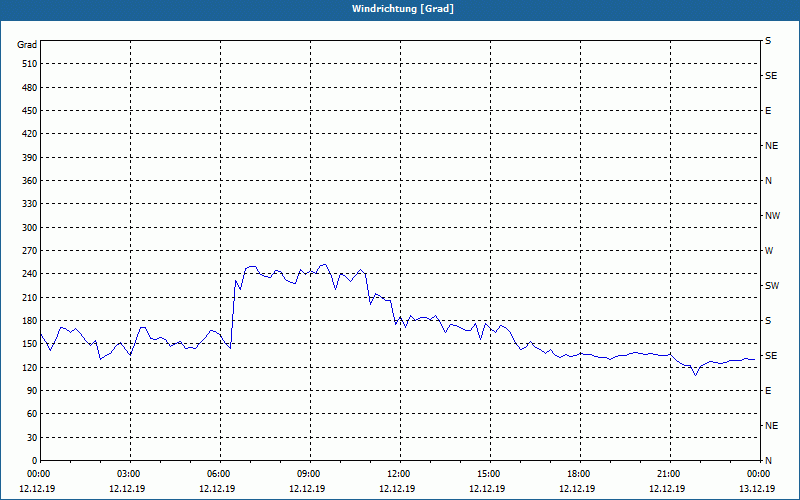The width and height of the screenshot is (800, 500).
Task: Pick the 240 degree axis value
Action: (30, 274)
